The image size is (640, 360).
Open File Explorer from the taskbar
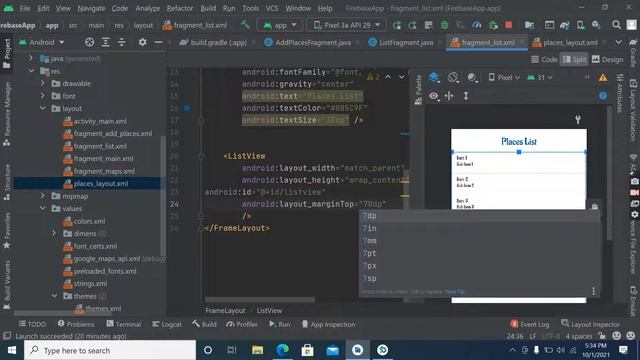pos(257,350)
